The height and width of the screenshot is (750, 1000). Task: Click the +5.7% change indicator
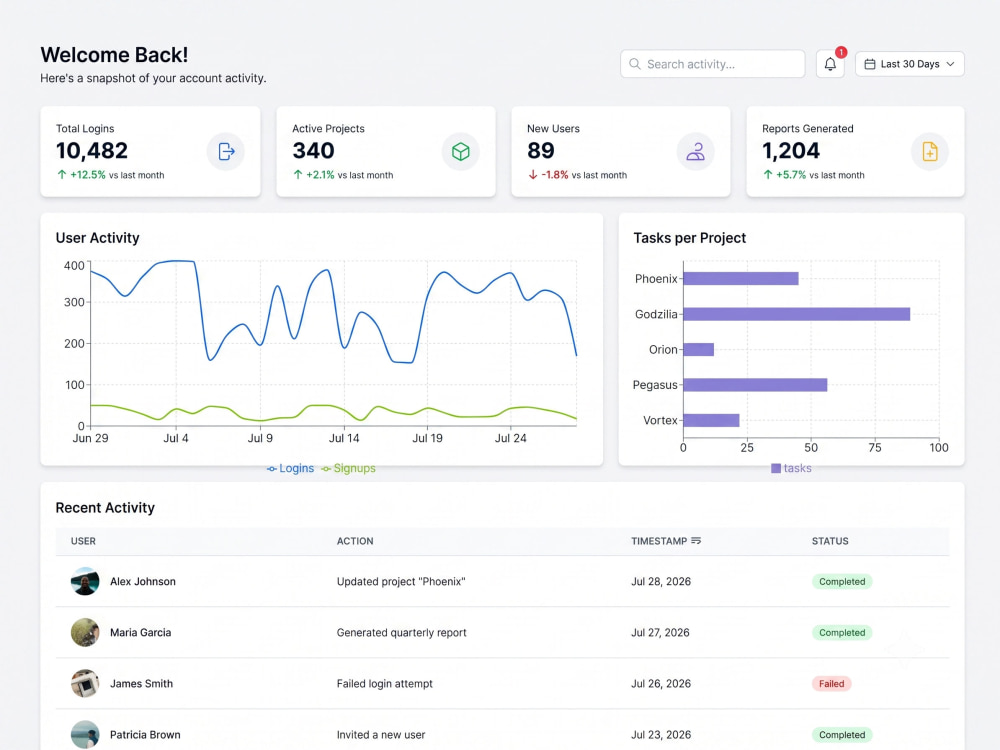(x=784, y=175)
